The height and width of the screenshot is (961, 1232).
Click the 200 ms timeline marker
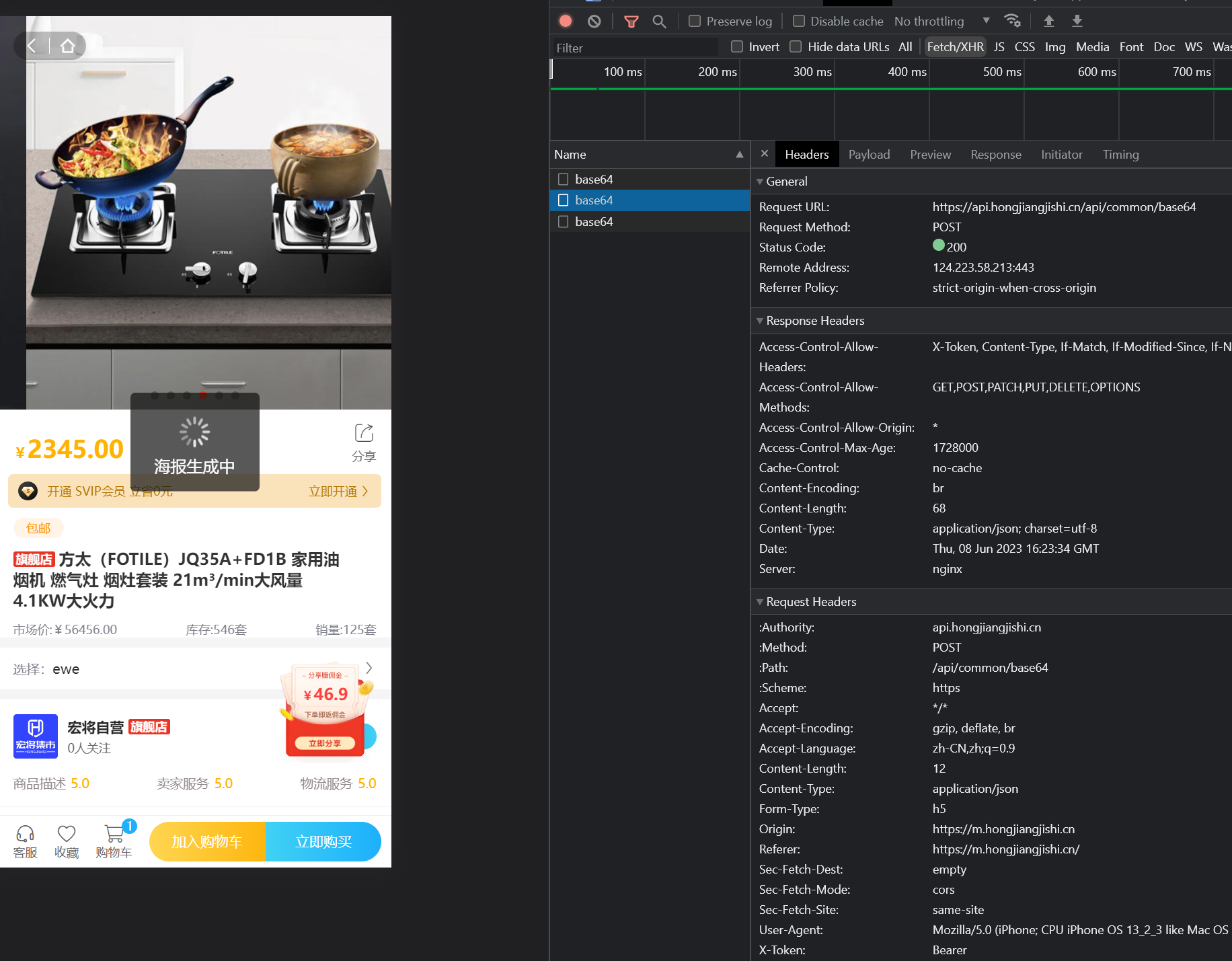[717, 71]
